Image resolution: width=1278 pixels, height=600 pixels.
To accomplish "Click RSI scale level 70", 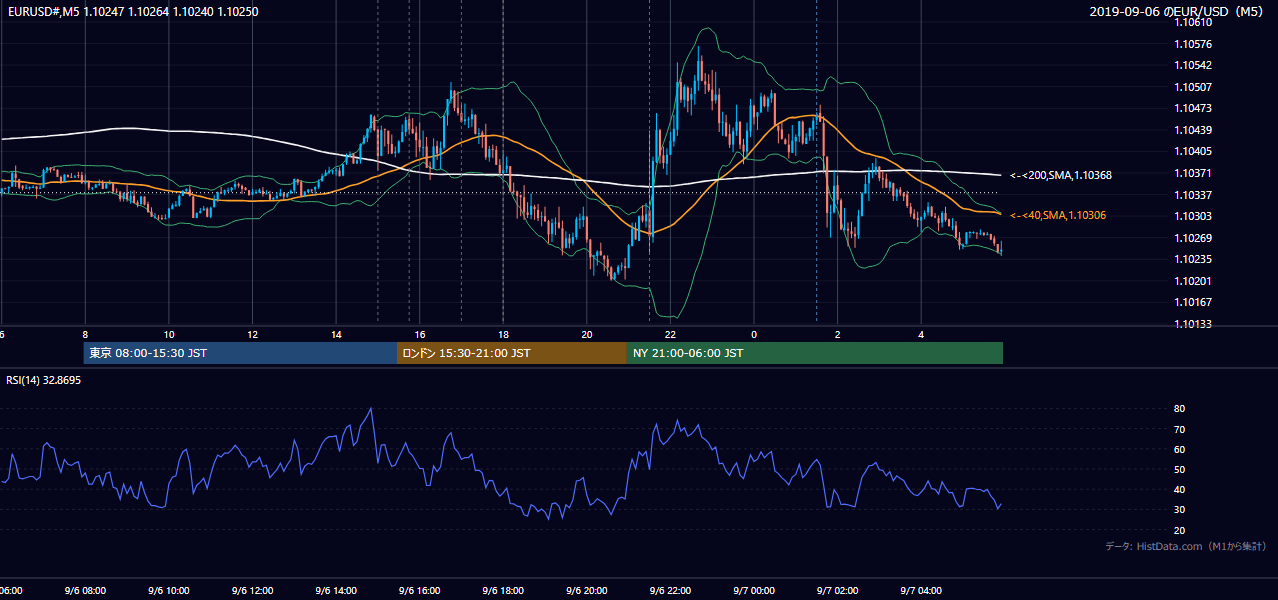I will 1179,429.
